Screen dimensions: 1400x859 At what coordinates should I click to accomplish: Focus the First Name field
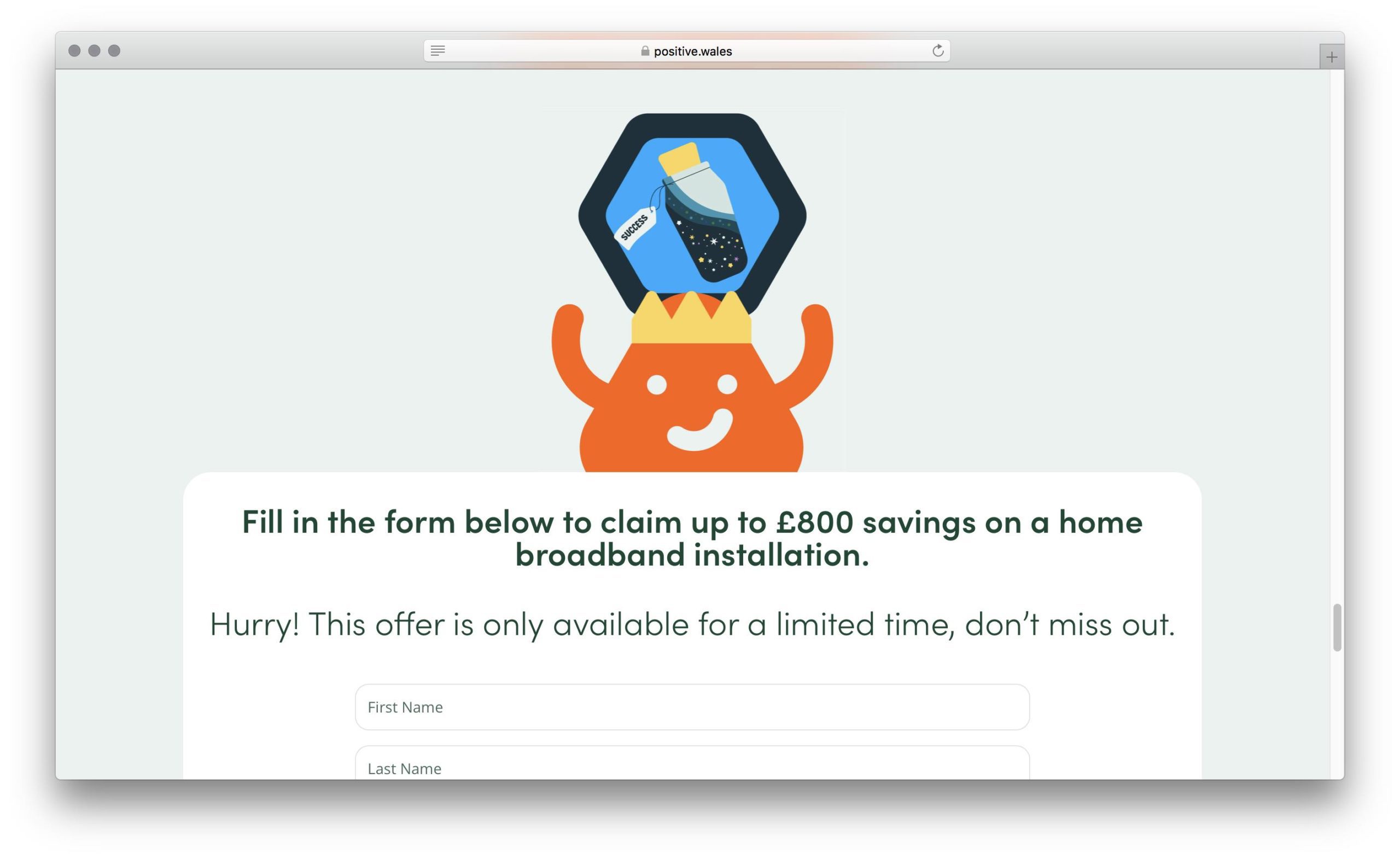click(x=692, y=707)
